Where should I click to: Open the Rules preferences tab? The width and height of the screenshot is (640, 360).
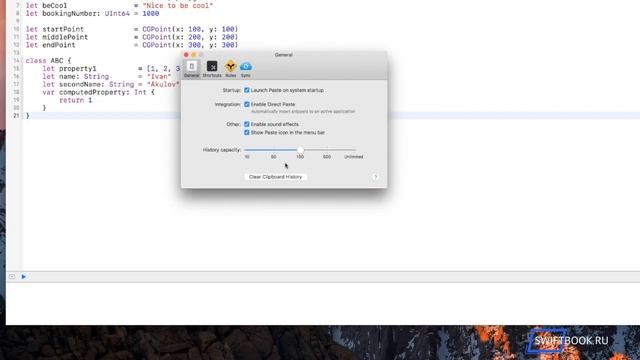231,69
